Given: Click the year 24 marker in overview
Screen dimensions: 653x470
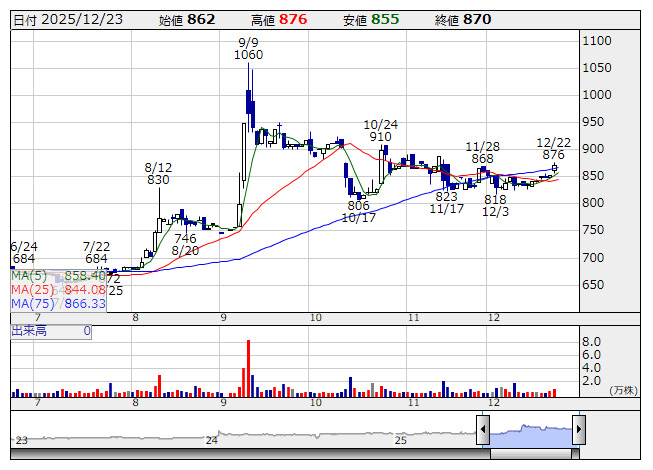Looking at the screenshot, I should coord(211,439).
